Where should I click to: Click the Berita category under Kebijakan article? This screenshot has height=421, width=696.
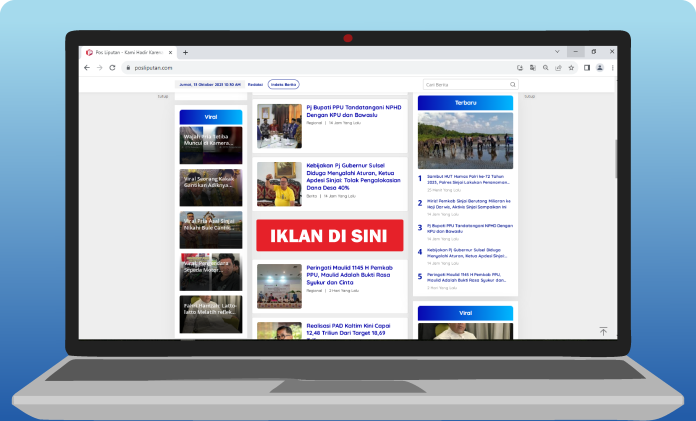pyautogui.click(x=312, y=196)
